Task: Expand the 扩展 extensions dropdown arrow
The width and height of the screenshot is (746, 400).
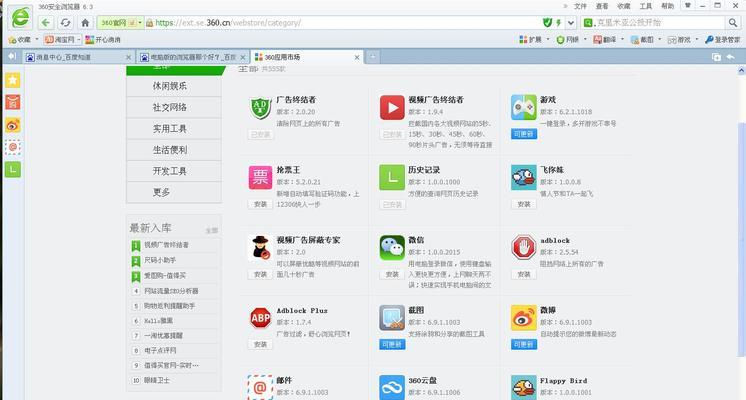Action: [548, 39]
